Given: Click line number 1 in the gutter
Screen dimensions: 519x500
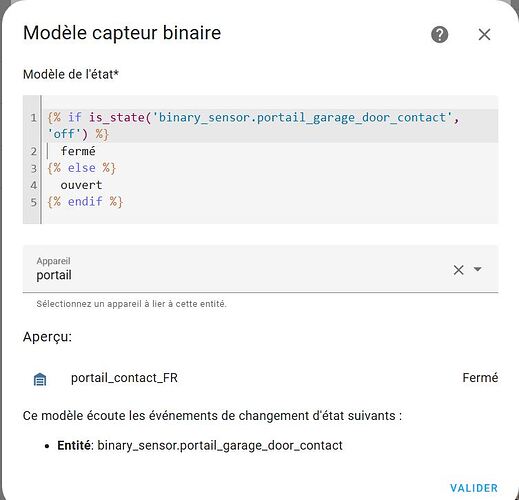Looking at the screenshot, I should pos(33,118).
